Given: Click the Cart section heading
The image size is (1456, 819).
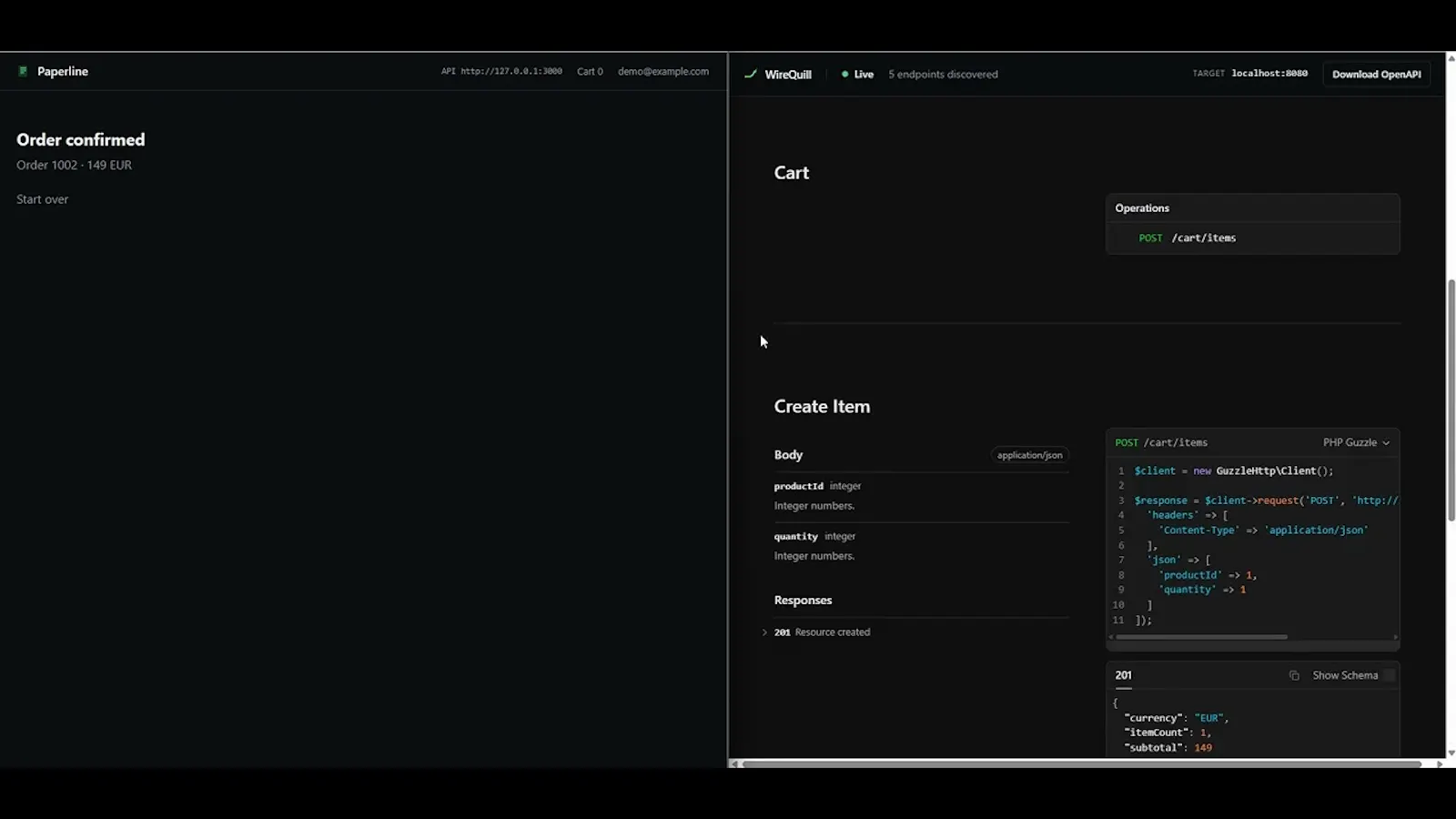Looking at the screenshot, I should click(x=791, y=173).
